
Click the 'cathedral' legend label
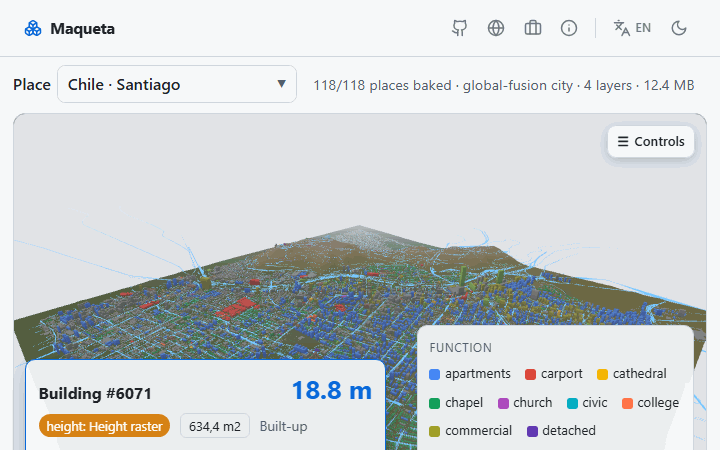coord(640,374)
